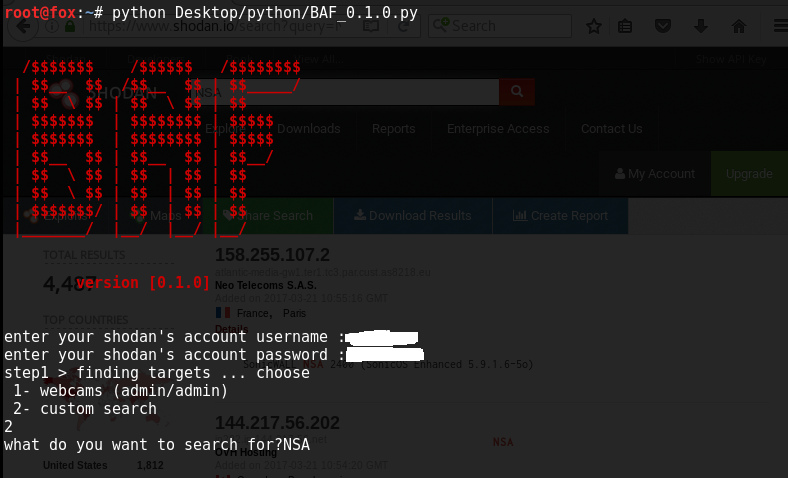Open Details link under Neo Telecoms result
788x478 pixels.
(232, 329)
